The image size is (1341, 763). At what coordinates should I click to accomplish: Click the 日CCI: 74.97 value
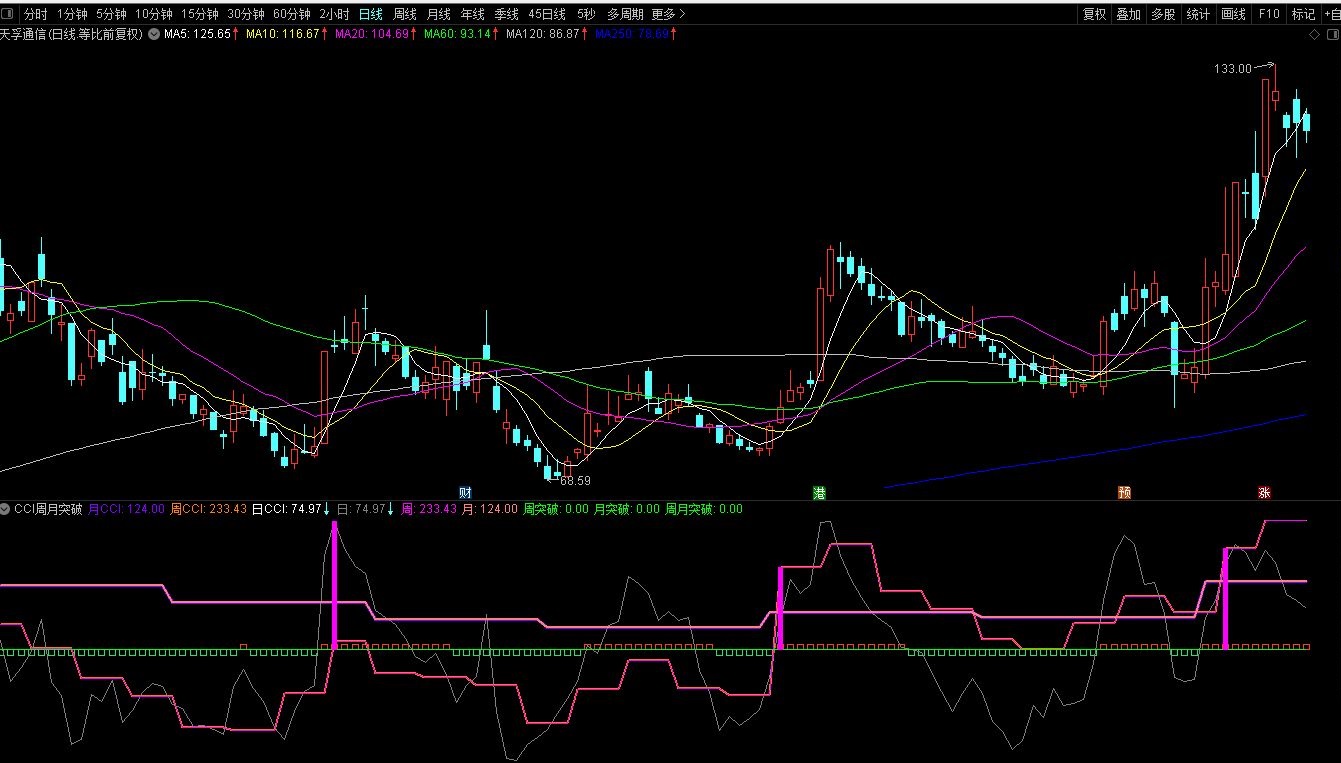click(x=287, y=509)
